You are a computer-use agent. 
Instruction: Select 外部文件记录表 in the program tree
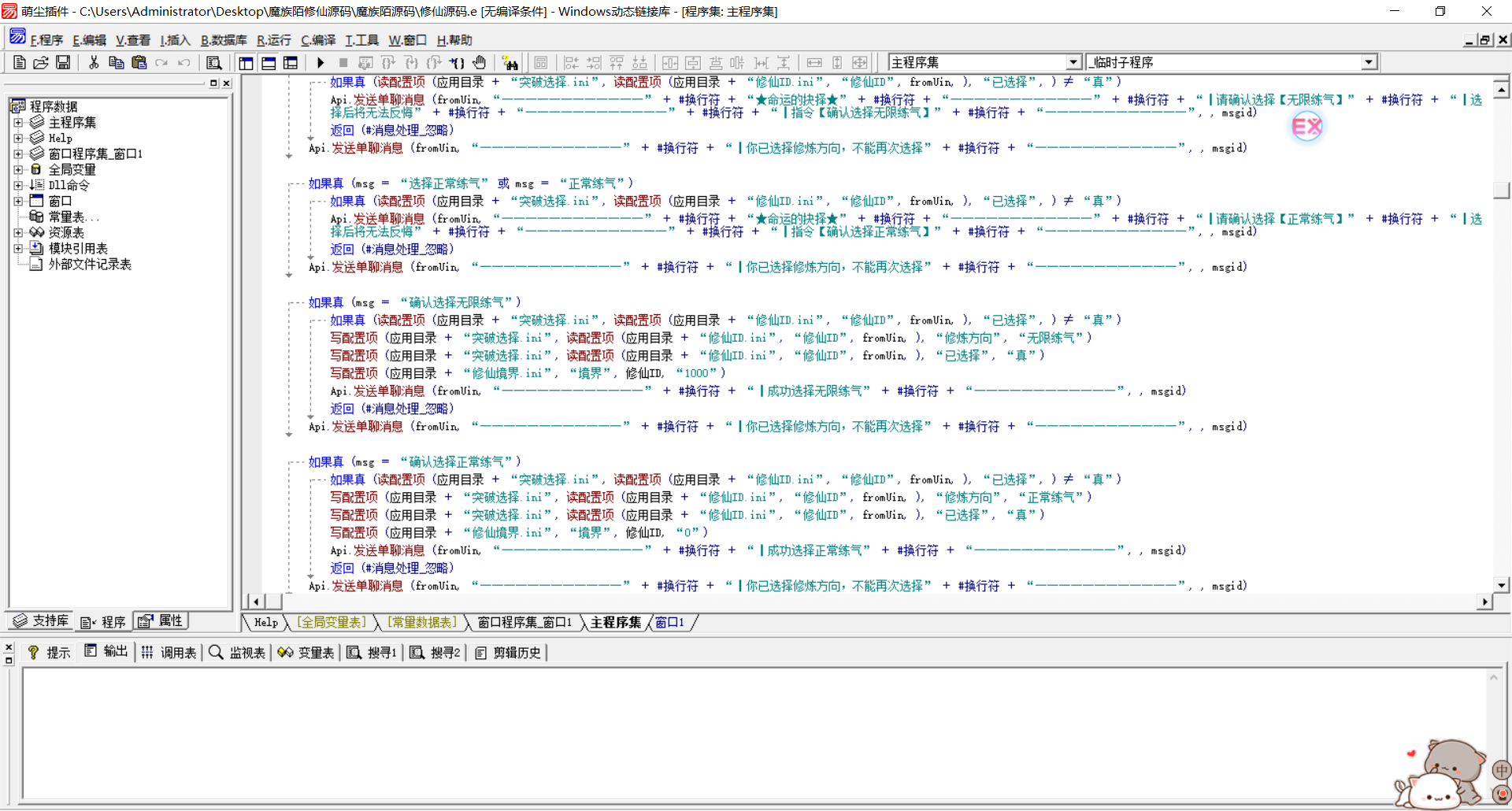(x=90, y=265)
